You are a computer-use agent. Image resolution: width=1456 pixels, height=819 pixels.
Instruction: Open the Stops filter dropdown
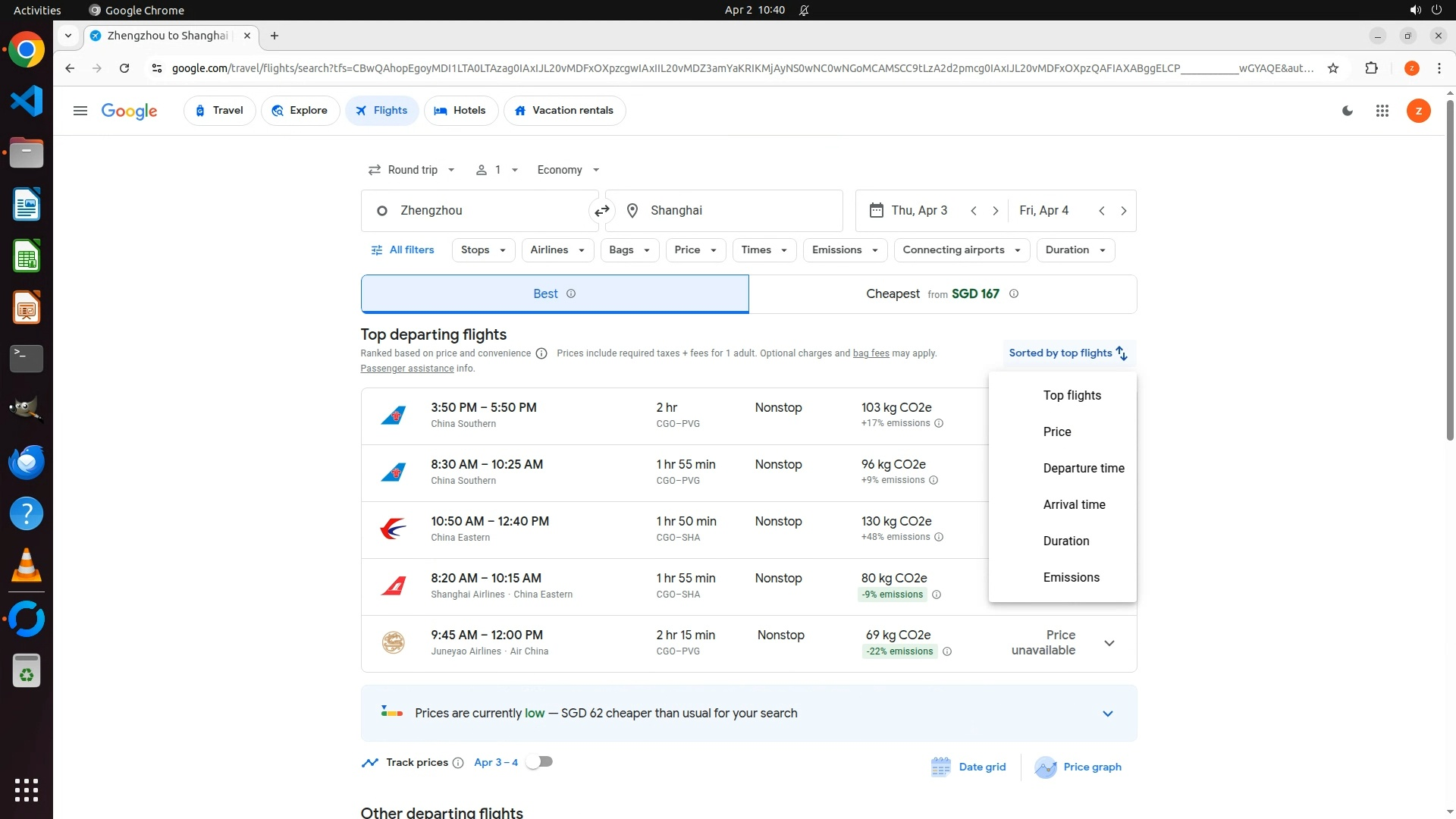click(483, 250)
